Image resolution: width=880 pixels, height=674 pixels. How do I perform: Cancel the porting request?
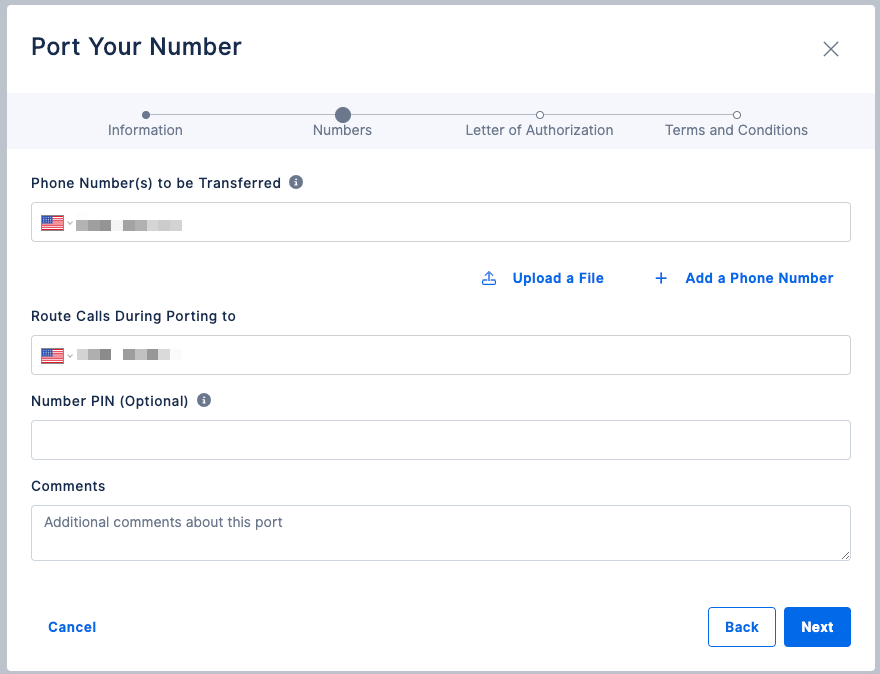72,627
